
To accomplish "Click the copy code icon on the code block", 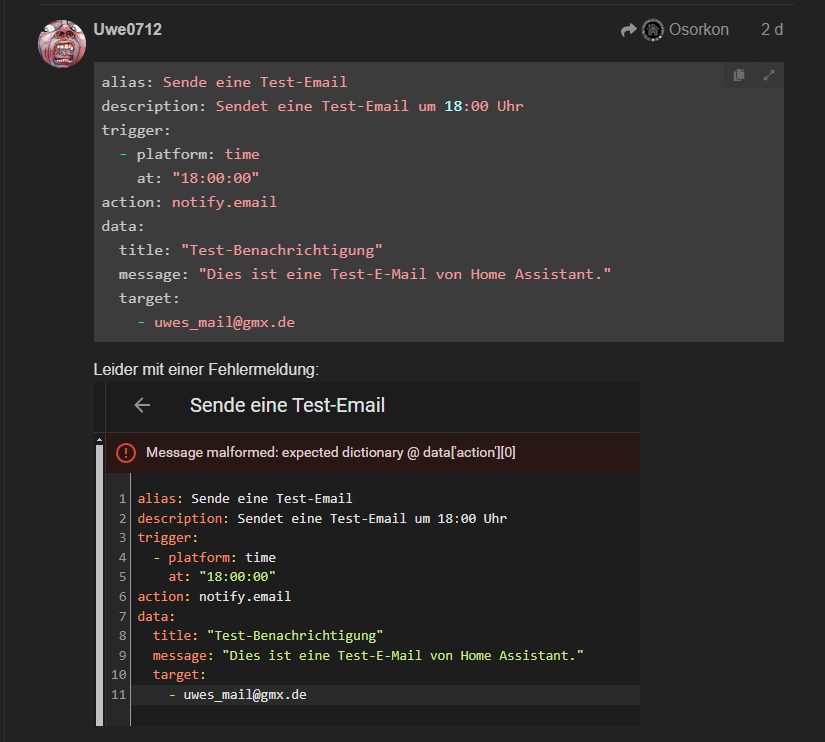I will 739,75.
